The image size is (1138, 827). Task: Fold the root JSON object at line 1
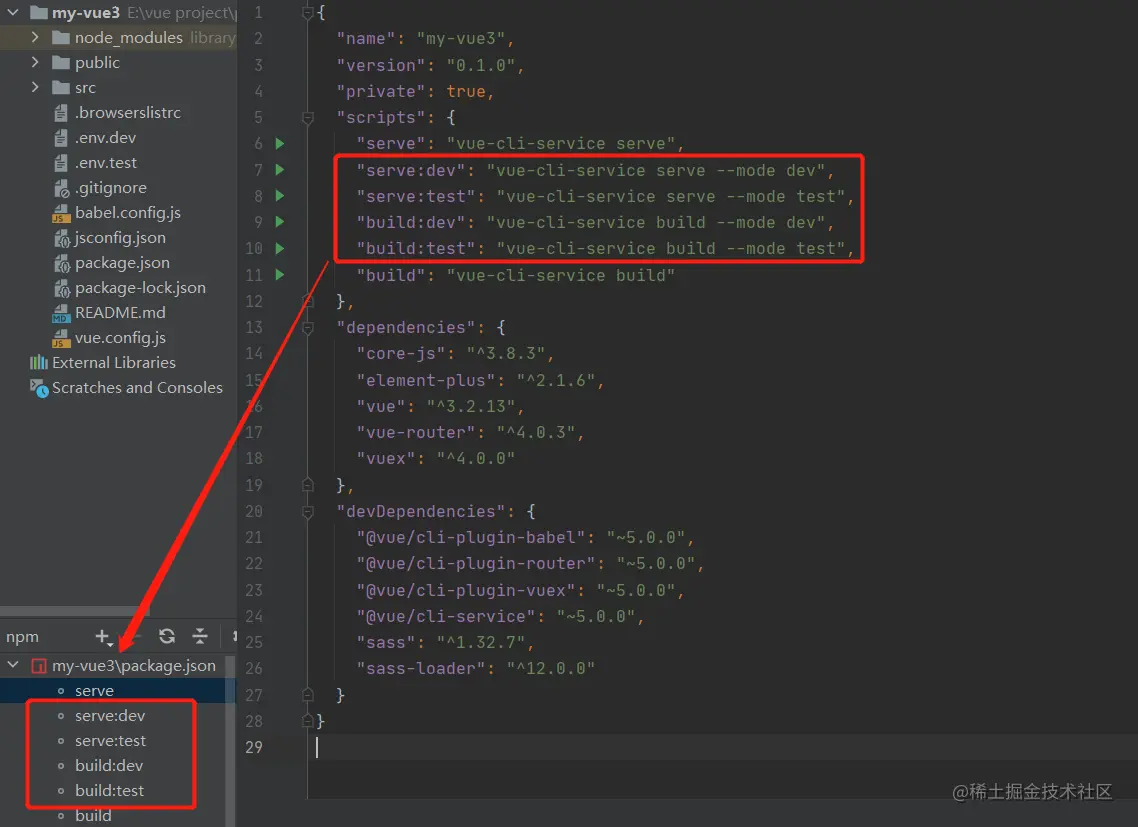(308, 12)
